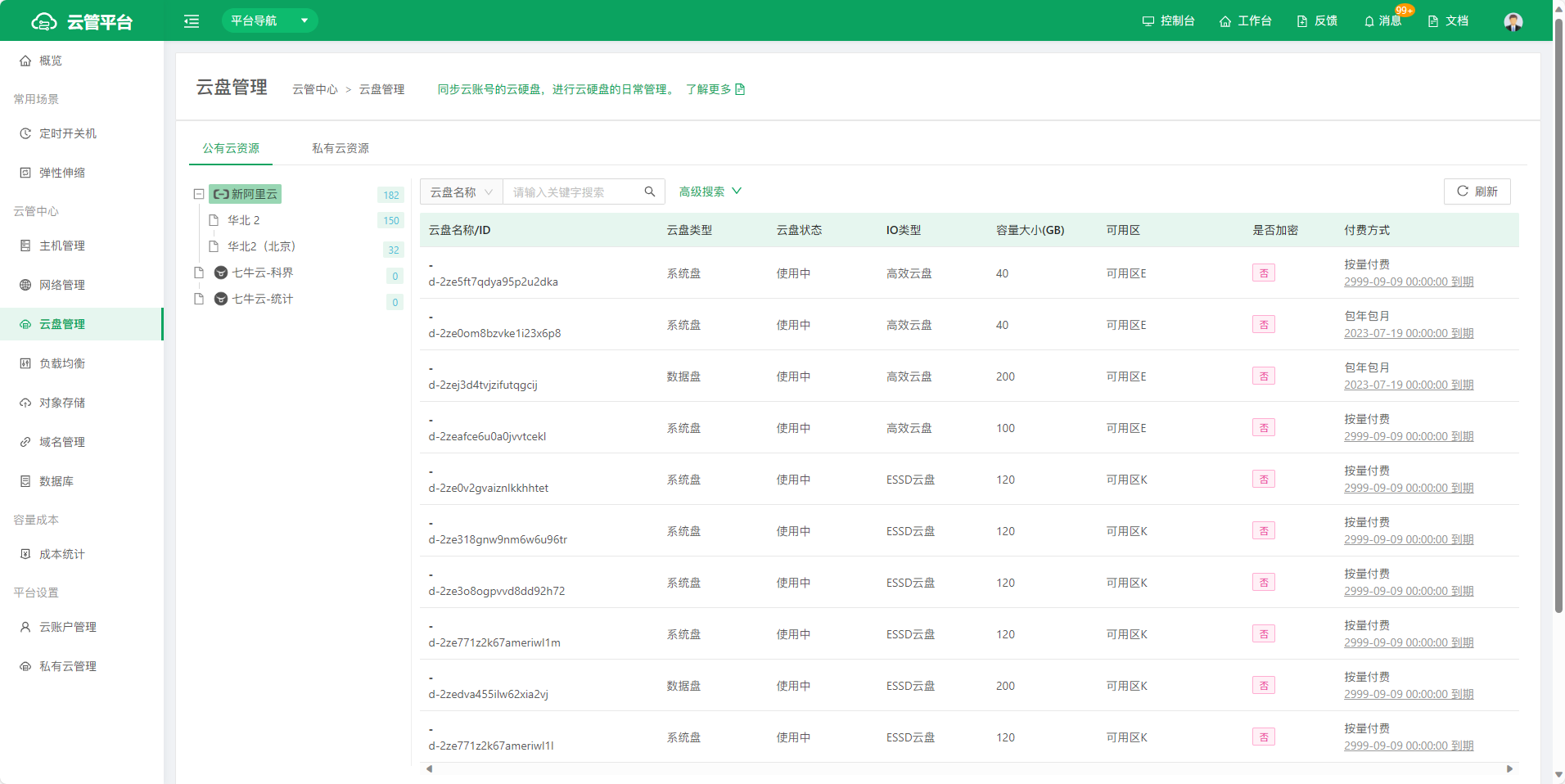Click disk ID d-2ze318gnw9nm6w6u96tr
The image size is (1565, 784).
click(498, 539)
